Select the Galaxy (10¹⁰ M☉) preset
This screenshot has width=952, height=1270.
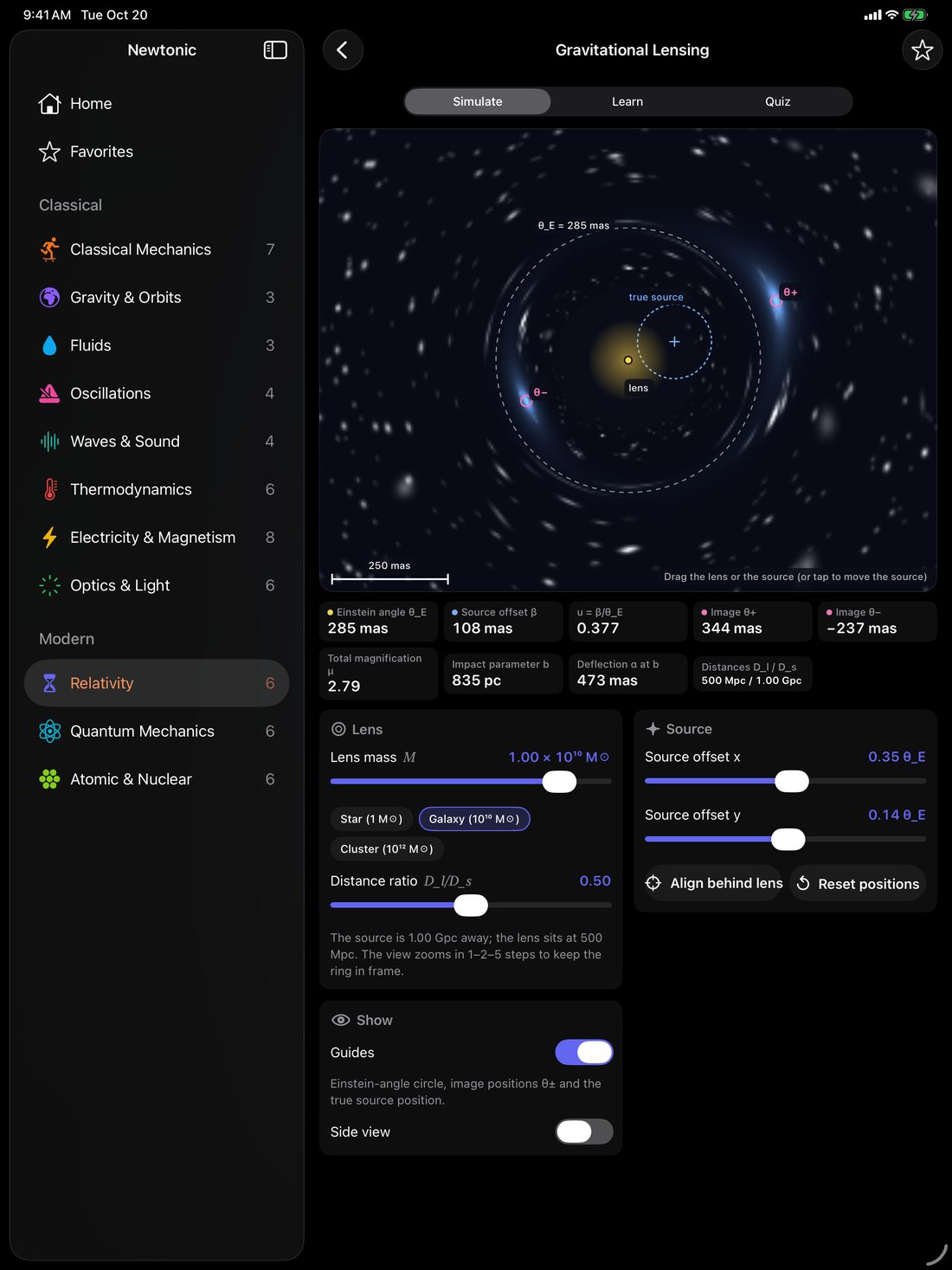(x=474, y=819)
